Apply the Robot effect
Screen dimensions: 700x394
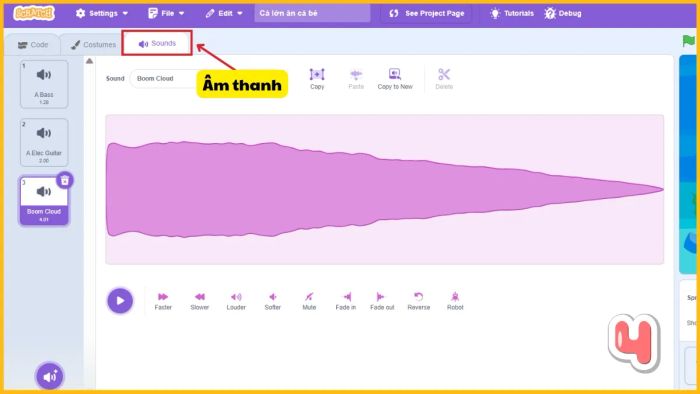(x=455, y=301)
